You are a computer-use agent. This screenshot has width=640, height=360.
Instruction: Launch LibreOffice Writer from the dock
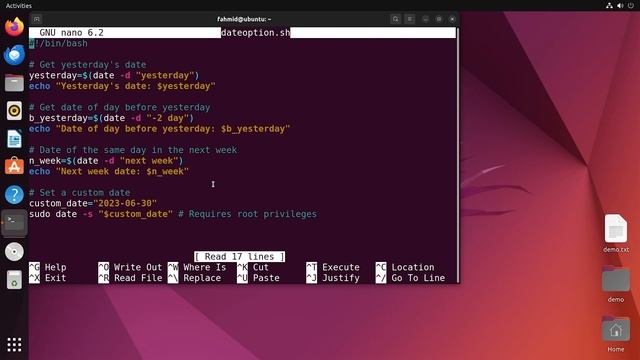[14, 139]
